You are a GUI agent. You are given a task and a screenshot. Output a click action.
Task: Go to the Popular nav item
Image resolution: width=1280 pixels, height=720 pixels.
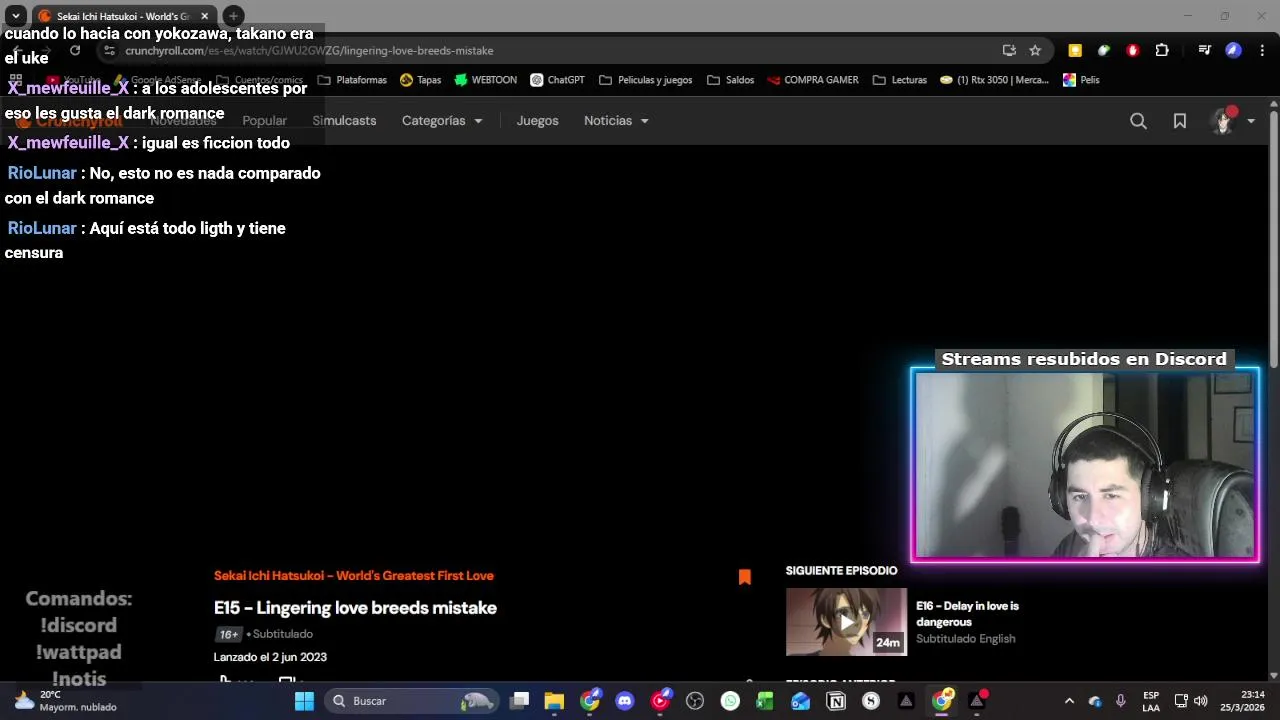(x=264, y=121)
